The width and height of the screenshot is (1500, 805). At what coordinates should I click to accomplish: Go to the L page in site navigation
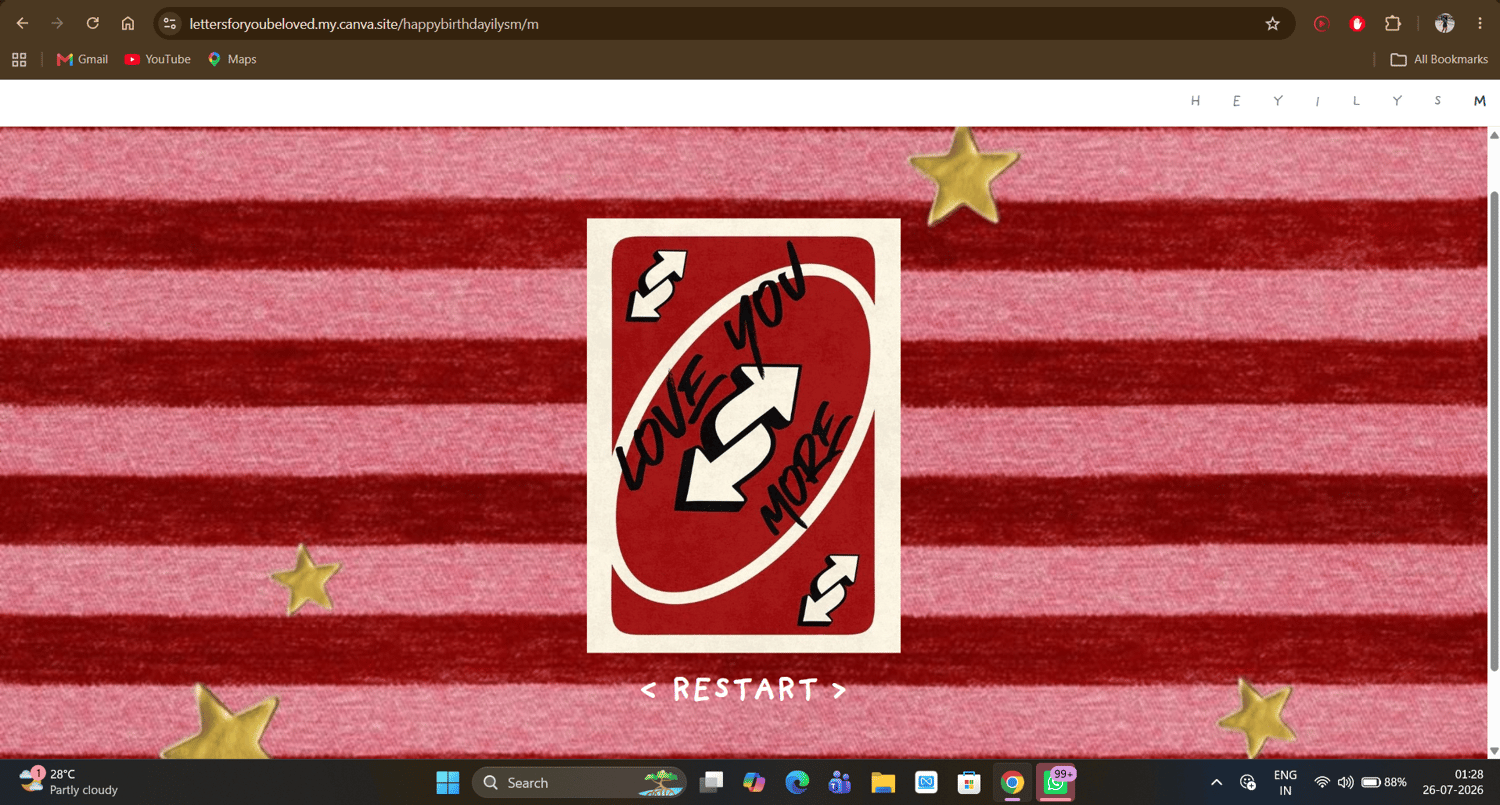pyautogui.click(x=1356, y=101)
